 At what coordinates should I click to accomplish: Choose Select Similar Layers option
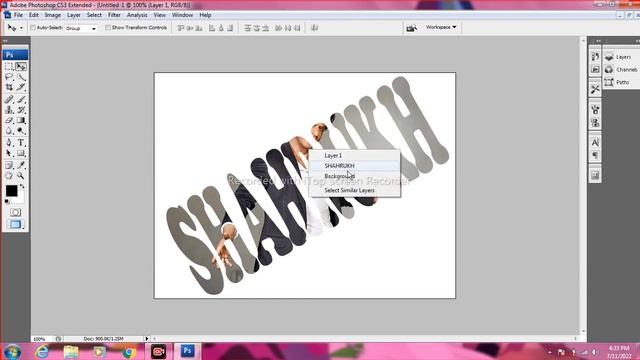(354, 190)
